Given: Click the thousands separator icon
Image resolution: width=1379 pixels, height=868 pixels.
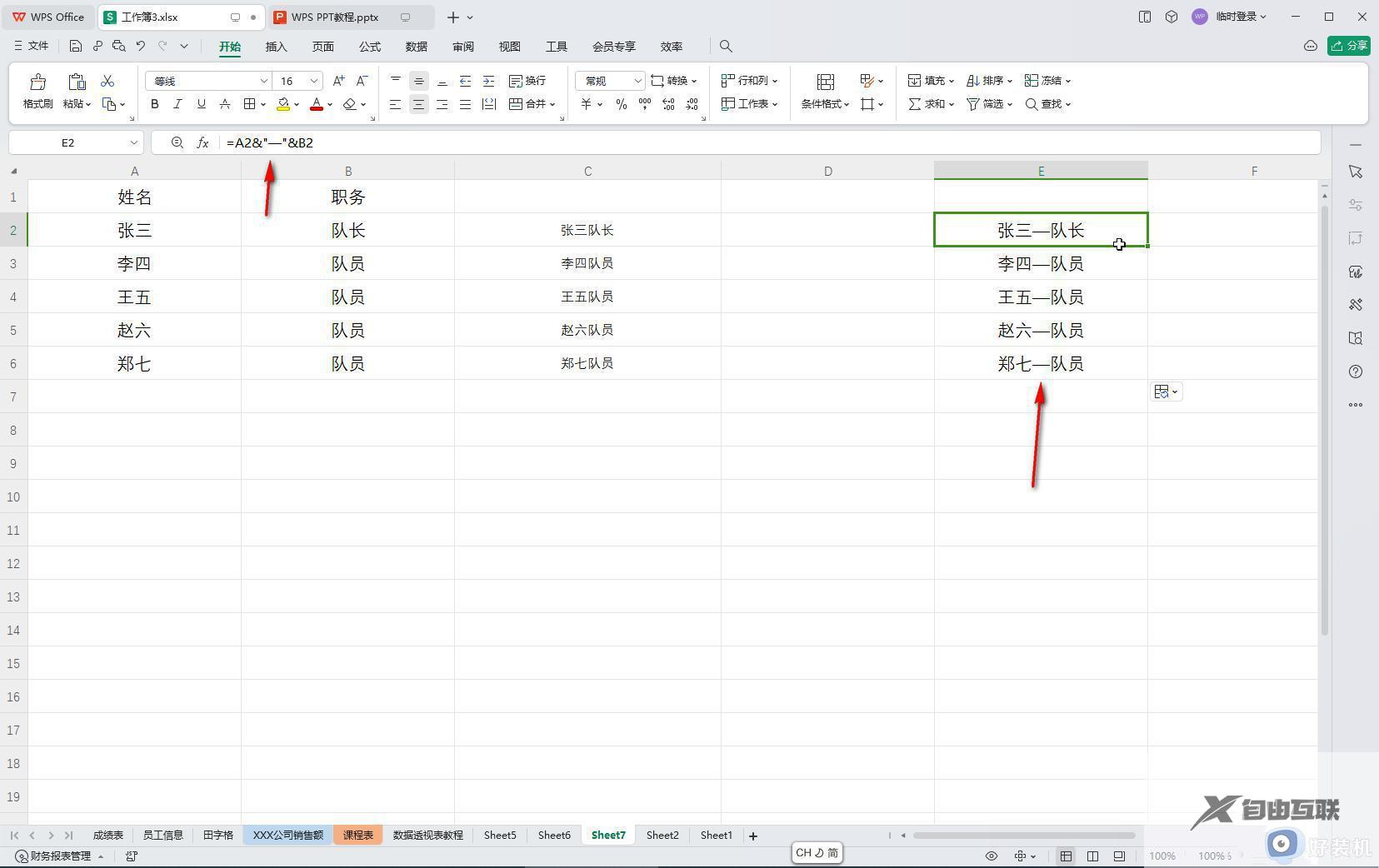Looking at the screenshot, I should point(645,104).
